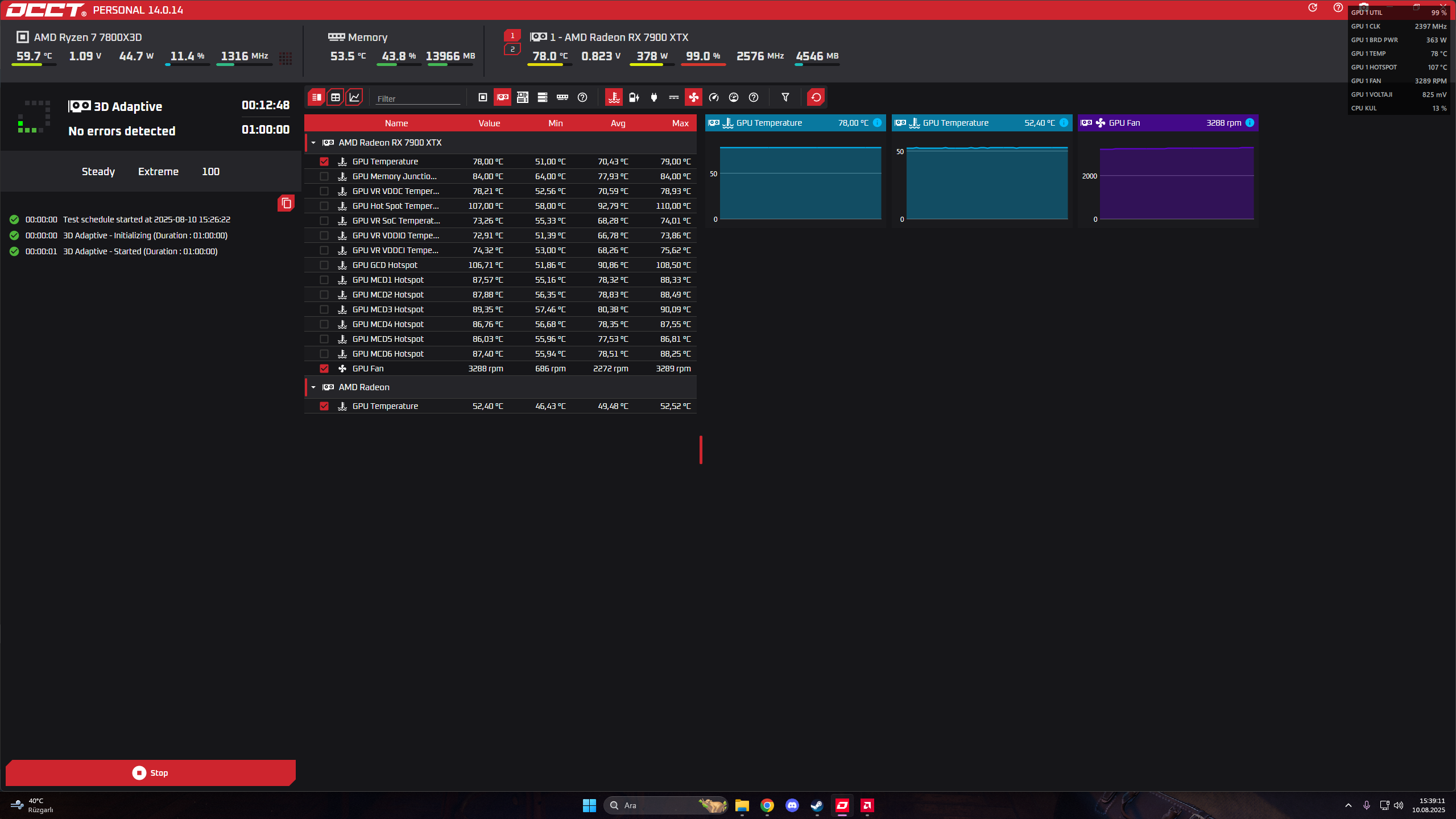This screenshot has width=1456, height=819.
Task: Open the help icon in the title bar
Action: pyautogui.click(x=1338, y=8)
